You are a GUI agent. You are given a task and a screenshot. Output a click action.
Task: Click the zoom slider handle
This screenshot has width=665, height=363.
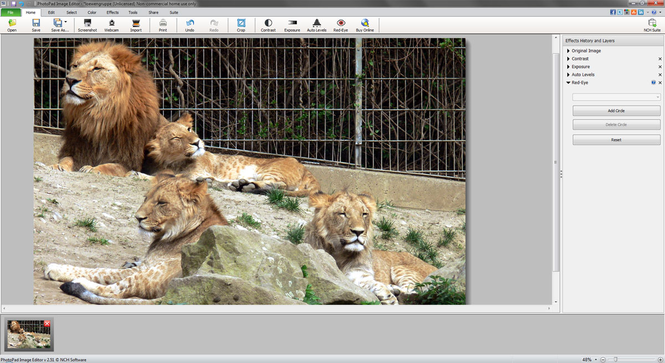[615, 360]
